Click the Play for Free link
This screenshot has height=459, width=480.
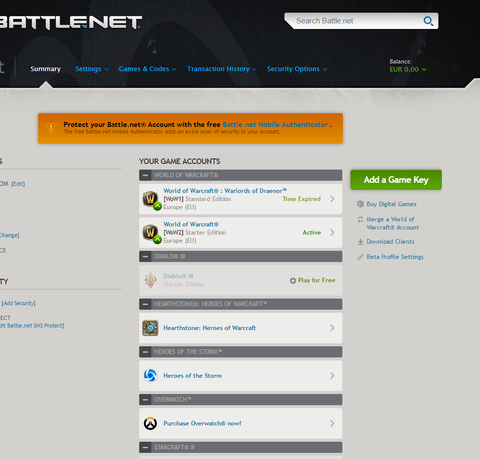click(316, 280)
